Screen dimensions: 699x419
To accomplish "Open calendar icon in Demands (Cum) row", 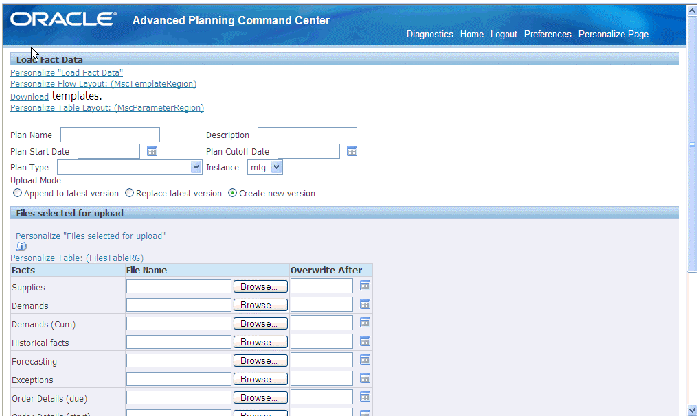I will tap(365, 322).
